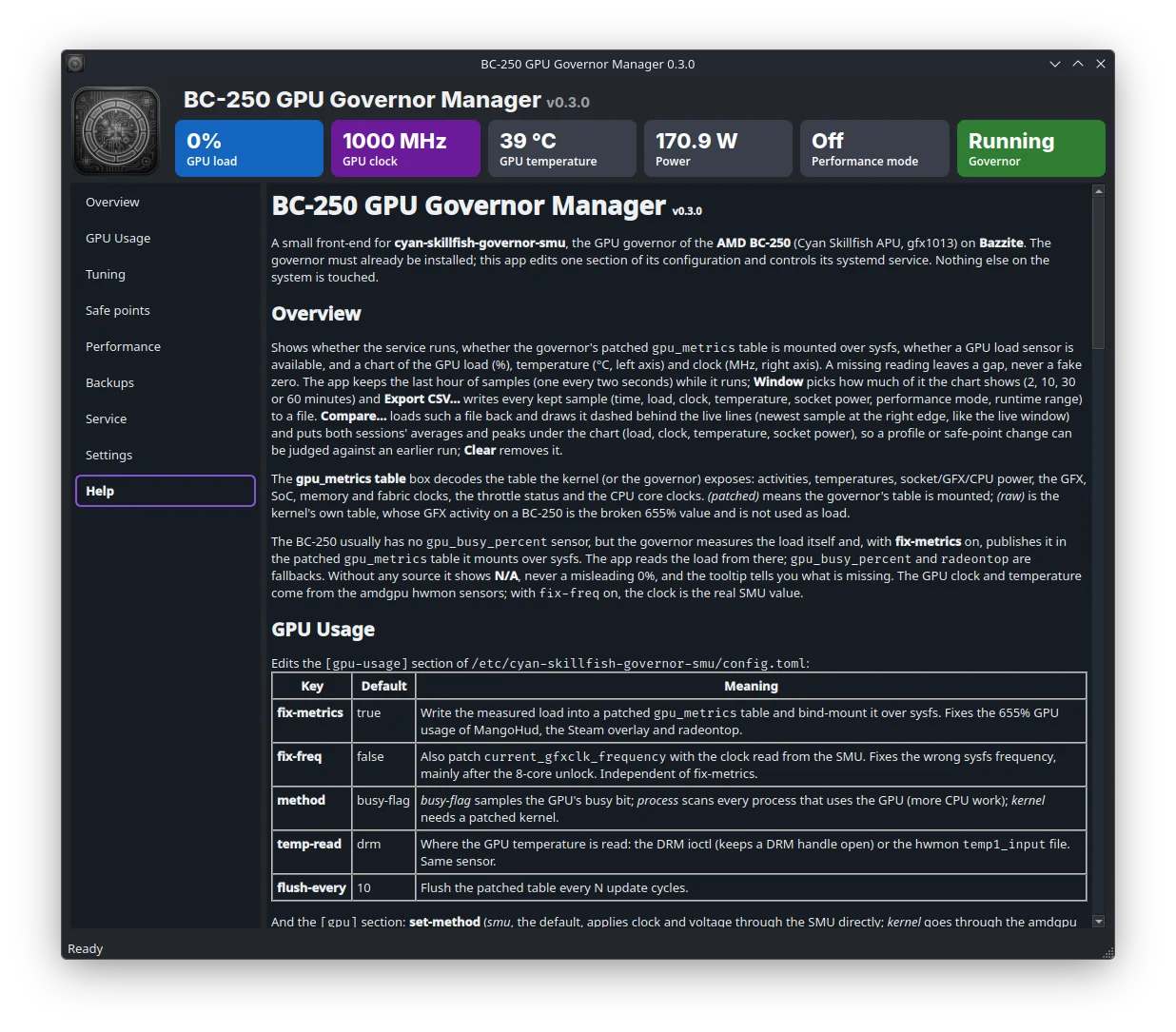
Task: Click the 'Flush the patched table every N update cycles.' cell
Action: pos(751,887)
